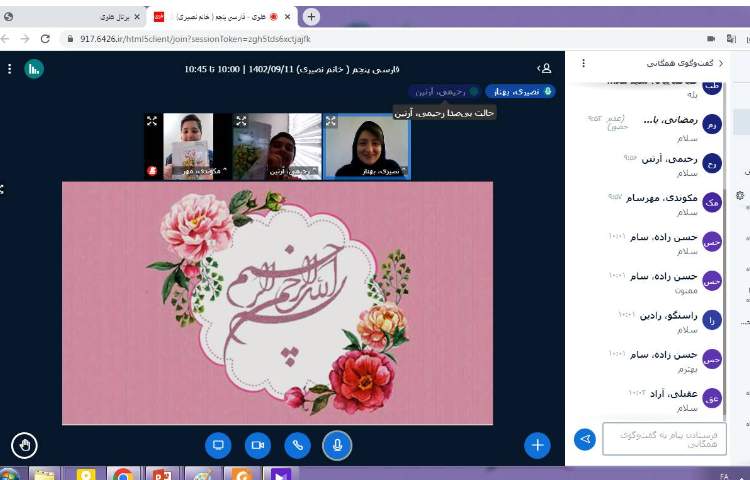The height and width of the screenshot is (480, 750).
Task: Open Chrome from the taskbar
Action: 123,474
